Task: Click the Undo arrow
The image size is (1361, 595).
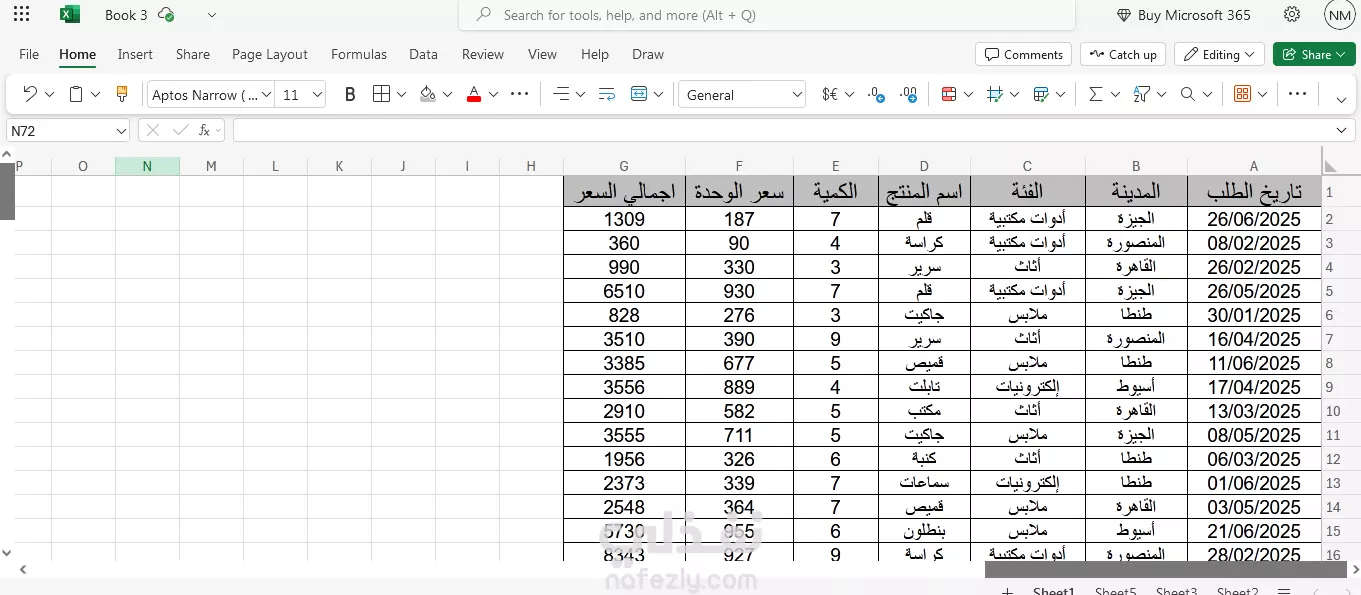Action: [30, 94]
